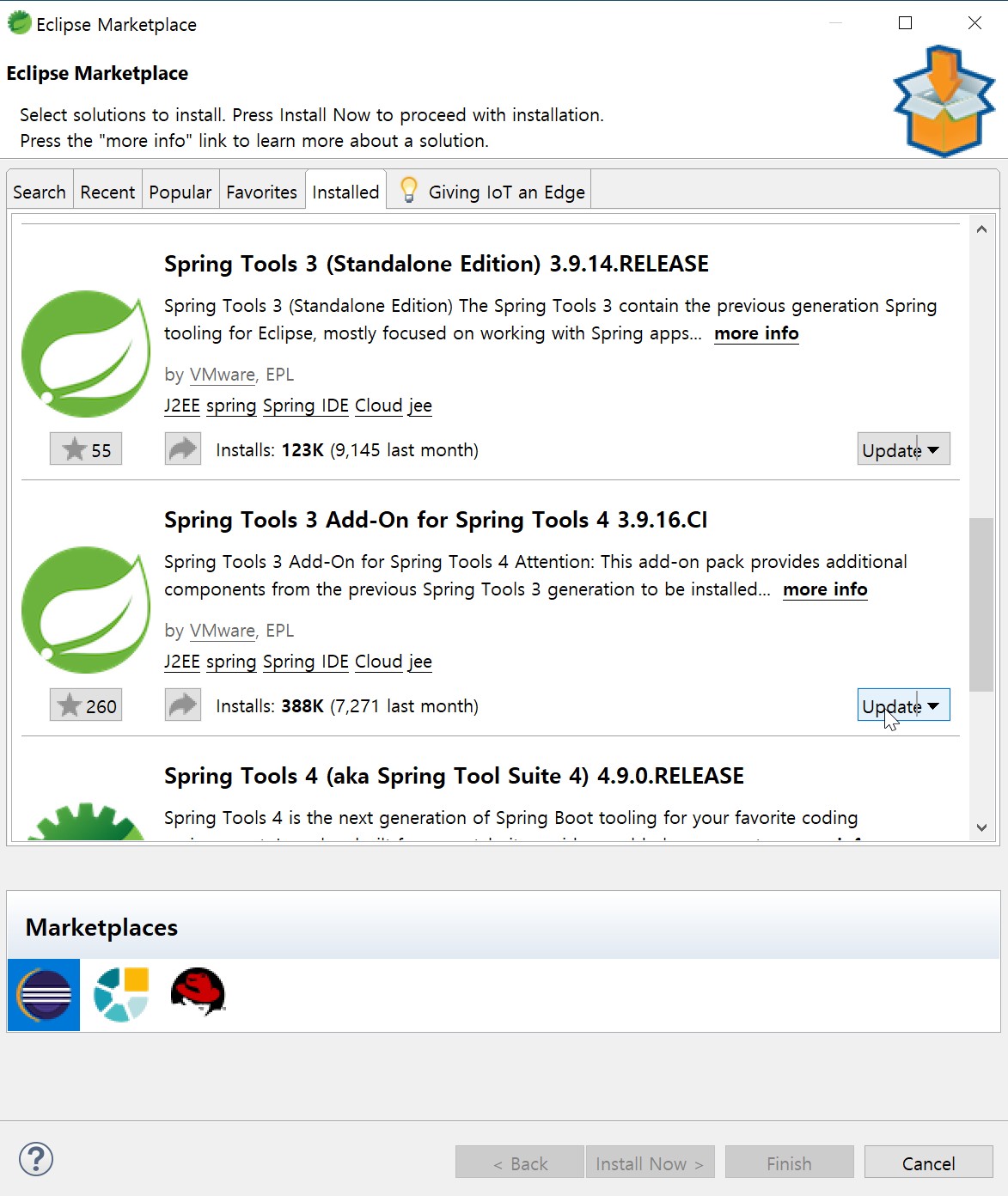1008x1196 pixels.
Task: Maximize the Eclipse Marketplace window
Action: click(x=905, y=23)
